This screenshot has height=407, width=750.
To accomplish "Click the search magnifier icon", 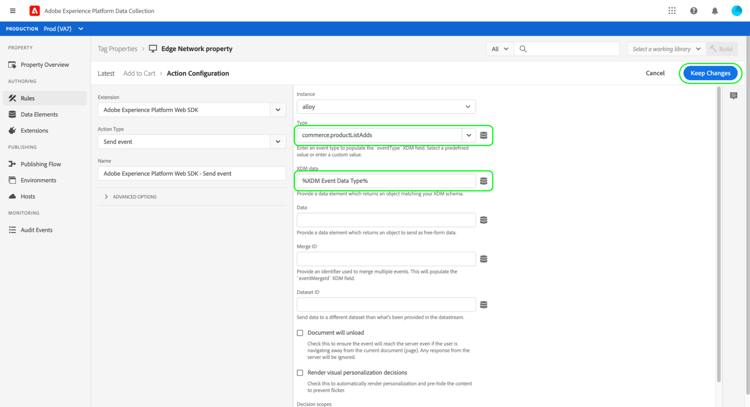I will [523, 49].
